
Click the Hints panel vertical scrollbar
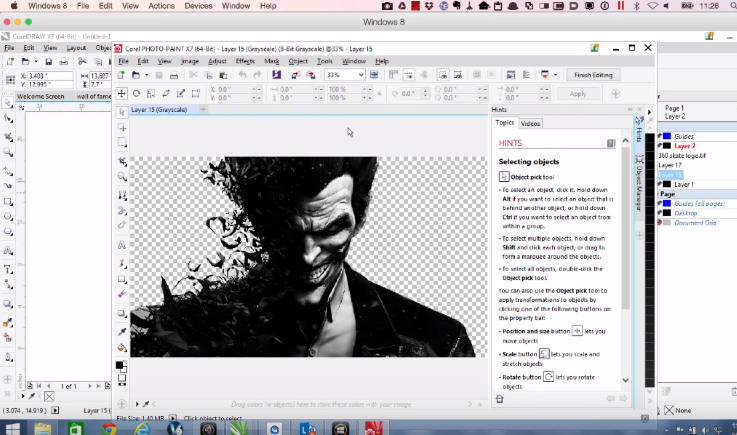point(625,228)
